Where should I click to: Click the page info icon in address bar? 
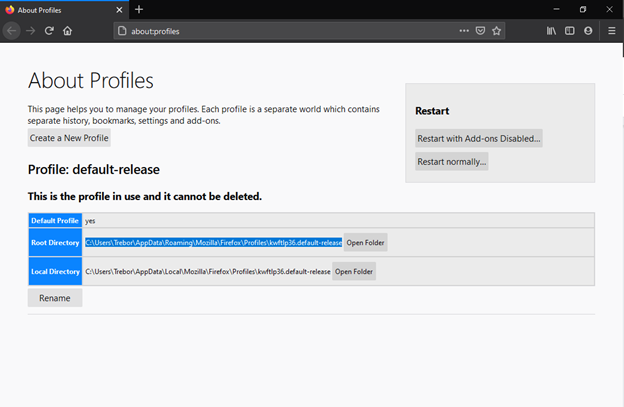click(122, 31)
